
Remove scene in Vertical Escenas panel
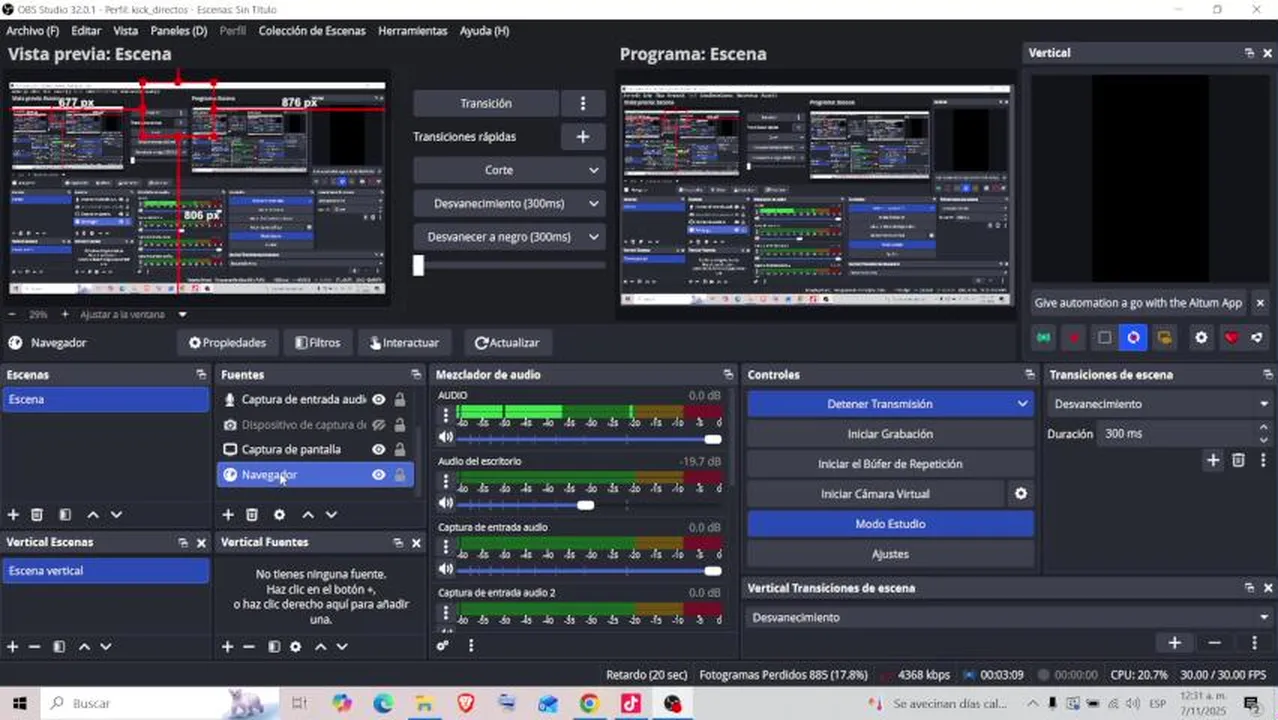[35, 647]
